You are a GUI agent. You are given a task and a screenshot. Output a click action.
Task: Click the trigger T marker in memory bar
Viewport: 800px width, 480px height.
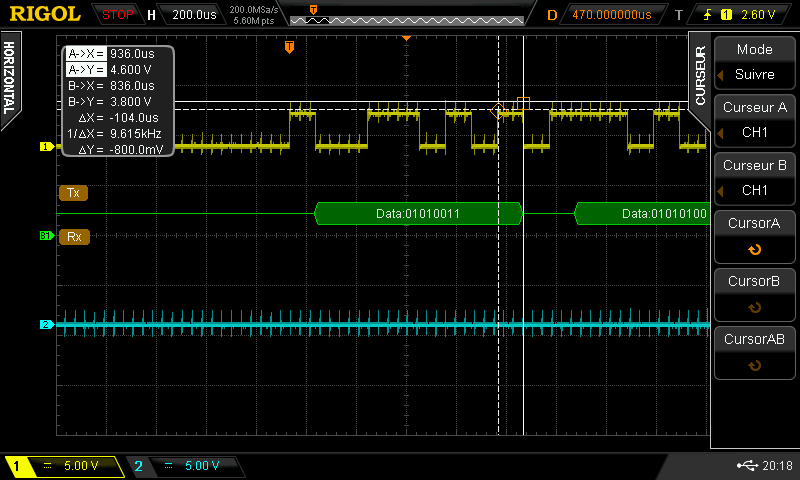tap(313, 9)
